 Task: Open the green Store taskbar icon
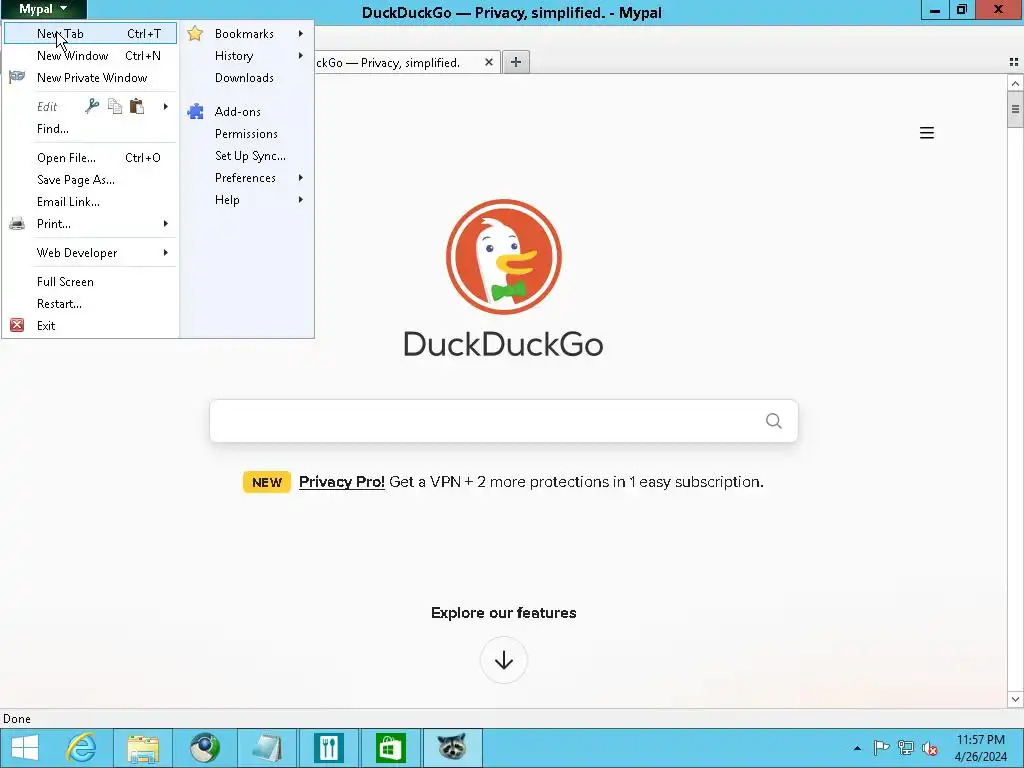[391, 748]
